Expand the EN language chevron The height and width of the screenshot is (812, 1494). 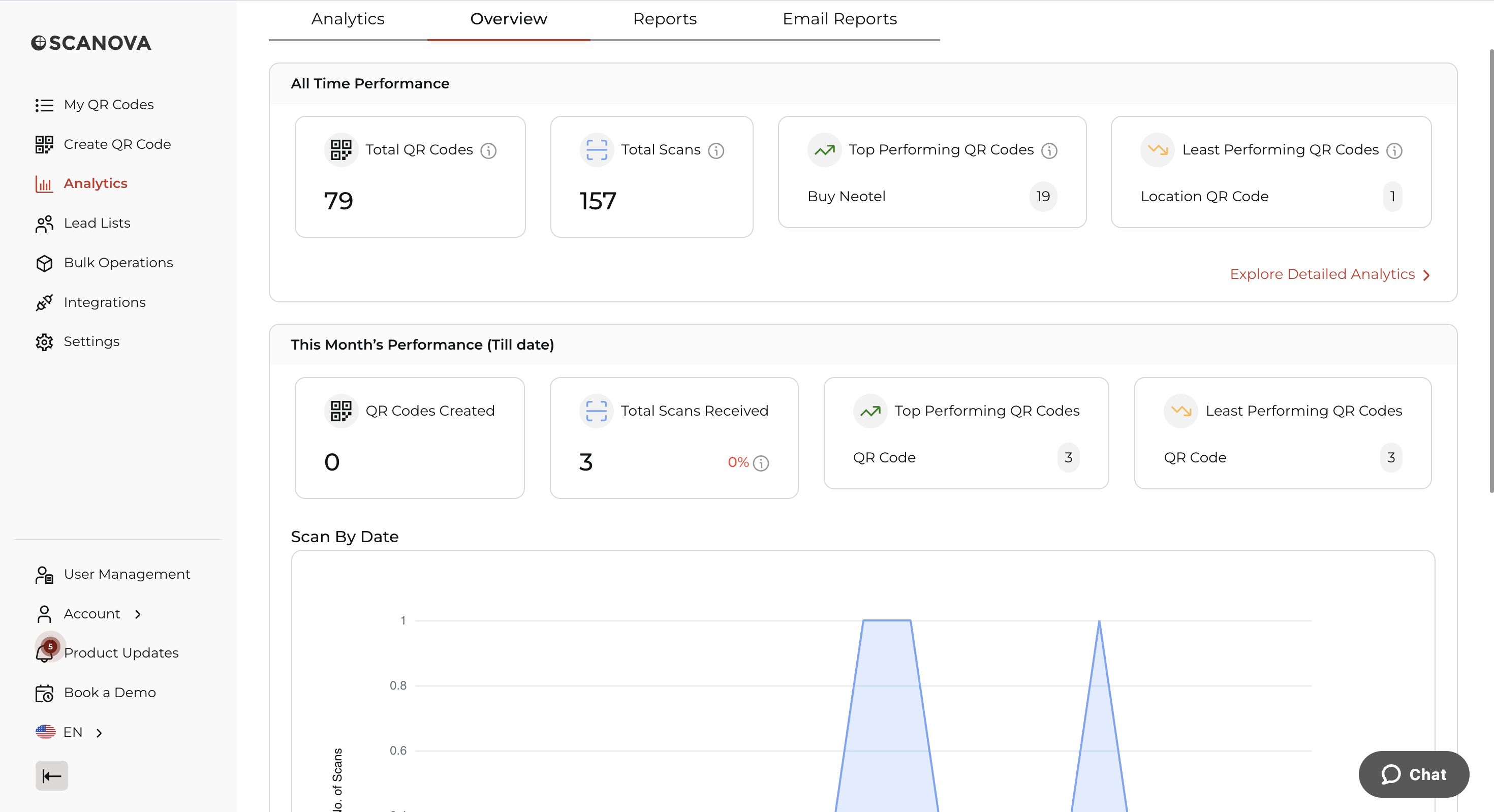pos(99,733)
